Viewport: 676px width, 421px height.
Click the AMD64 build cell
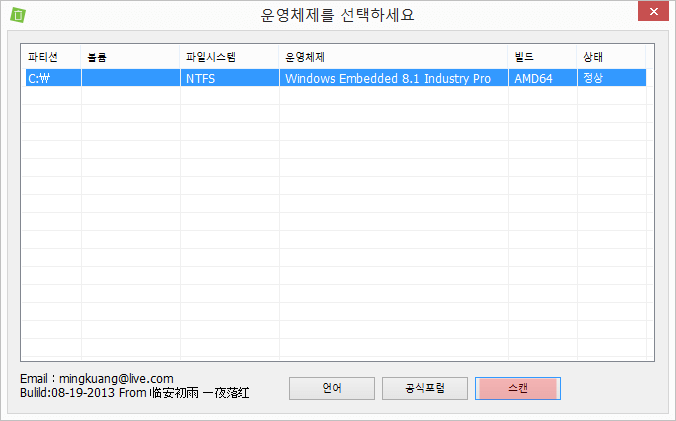[543, 78]
